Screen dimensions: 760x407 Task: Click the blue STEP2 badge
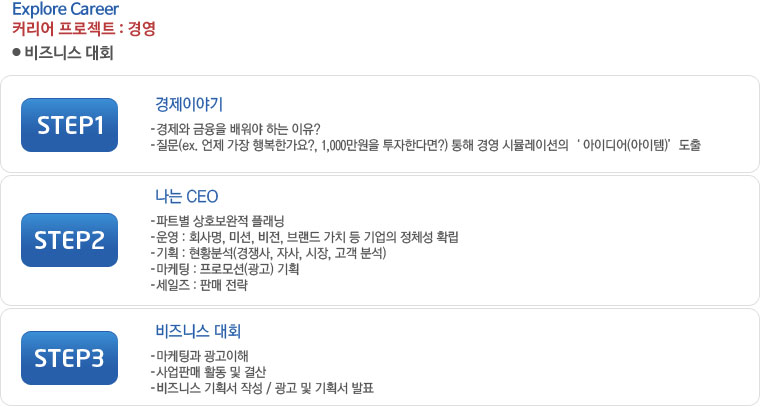tap(70, 240)
